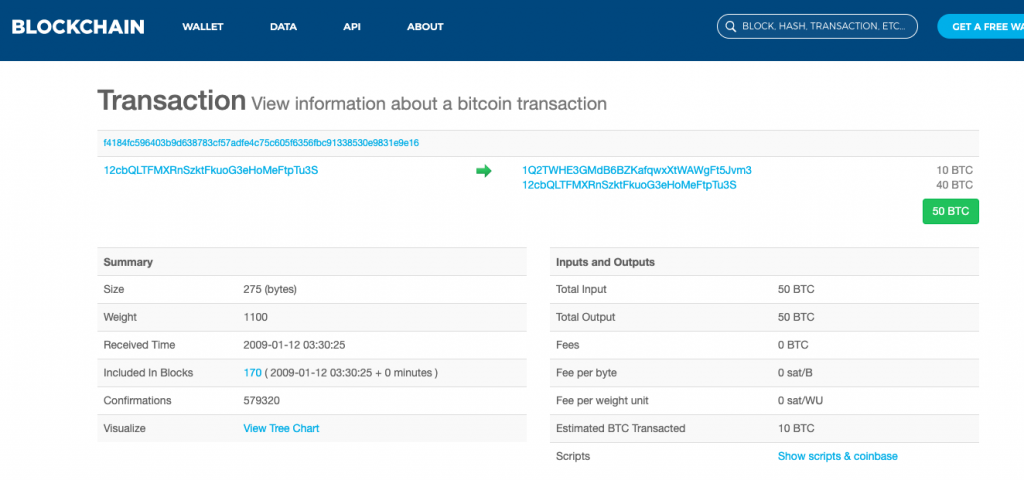The width and height of the screenshot is (1024, 480).
Task: Open the transaction hash link f4184fc5…
Action: click(x=261, y=143)
